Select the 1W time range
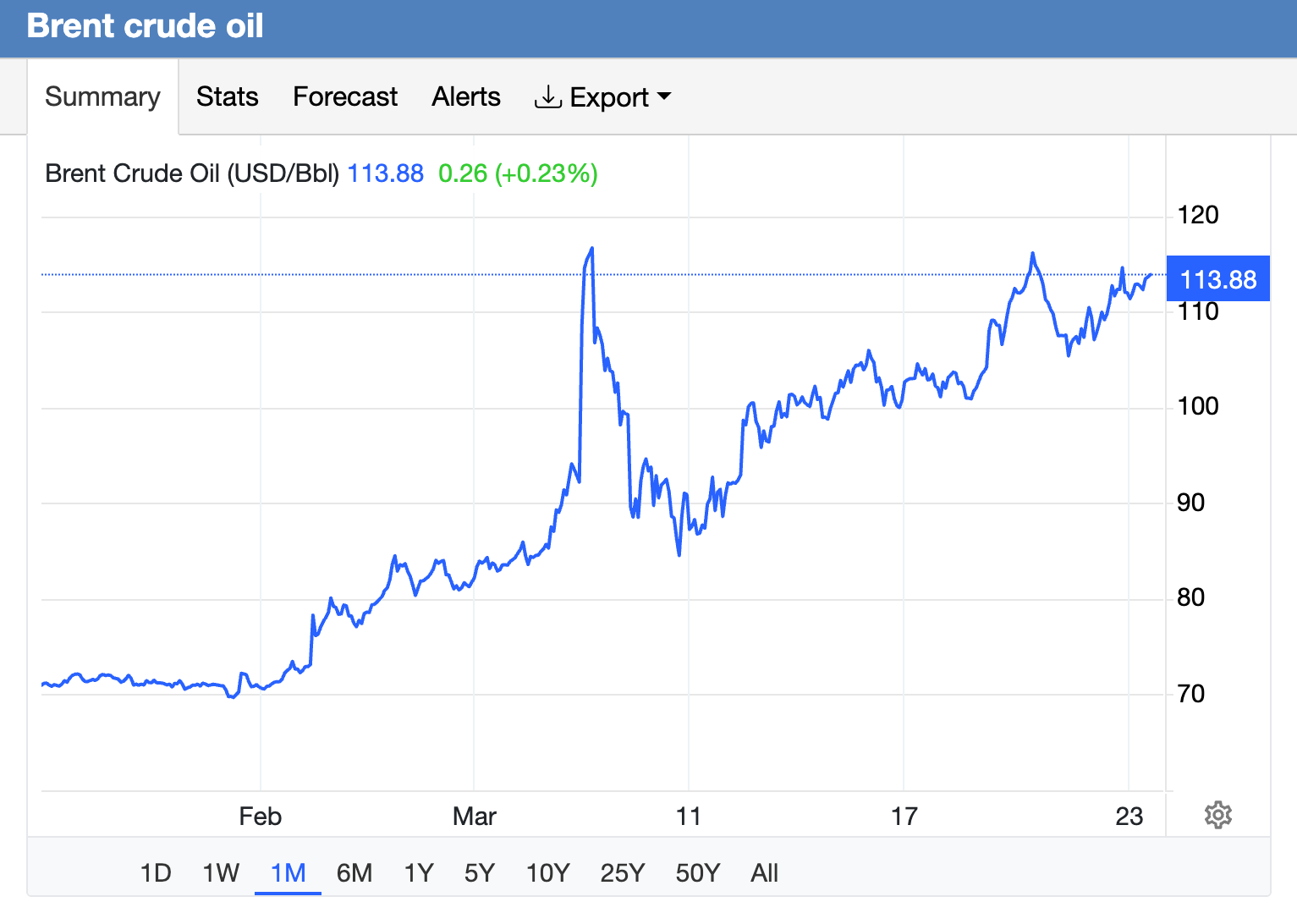The image size is (1297, 924). pos(221,872)
